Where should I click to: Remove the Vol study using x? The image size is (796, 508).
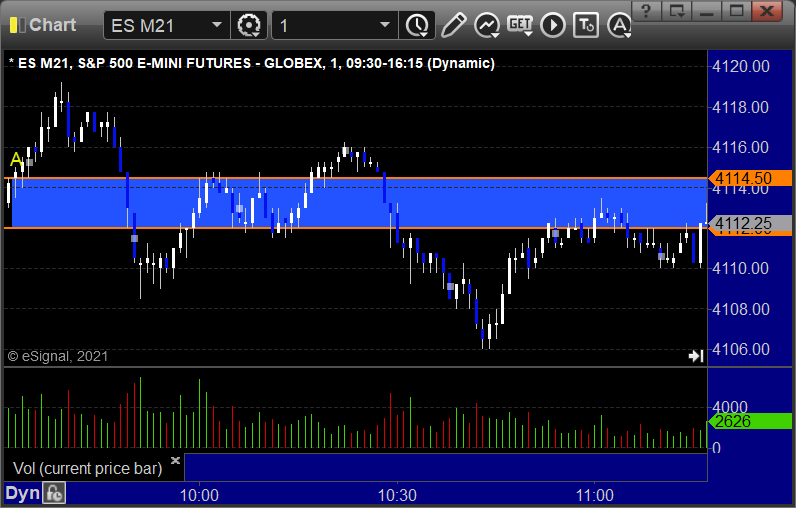[x=175, y=460]
